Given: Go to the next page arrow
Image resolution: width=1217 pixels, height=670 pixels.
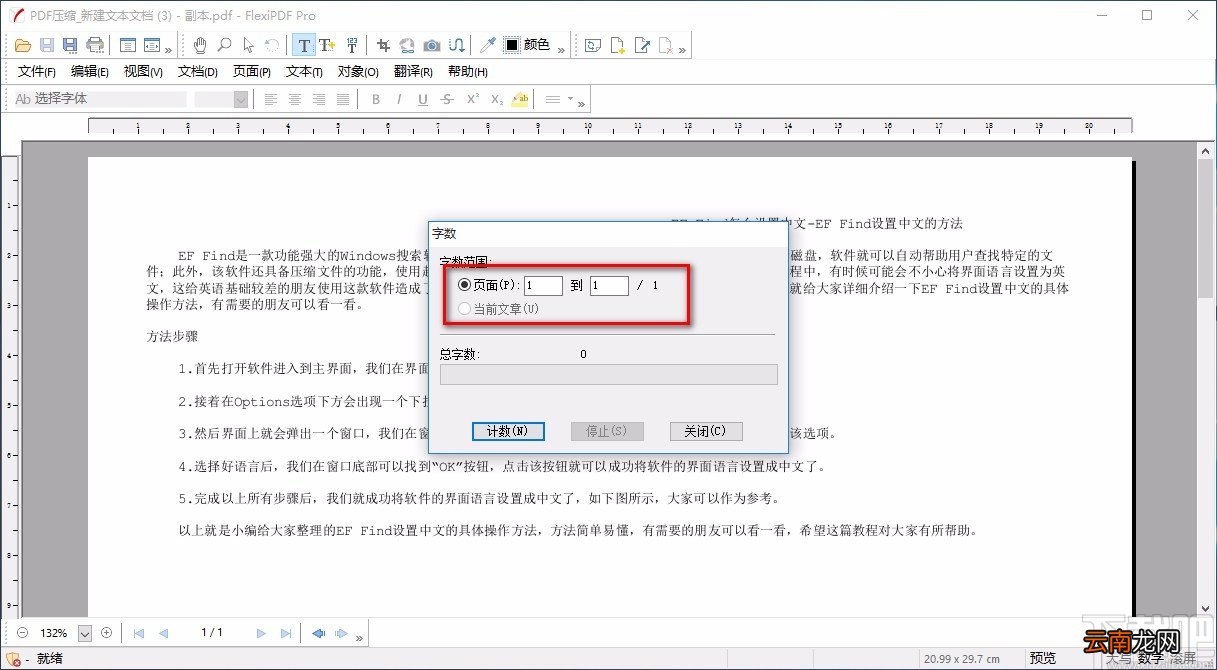Looking at the screenshot, I should (x=261, y=633).
